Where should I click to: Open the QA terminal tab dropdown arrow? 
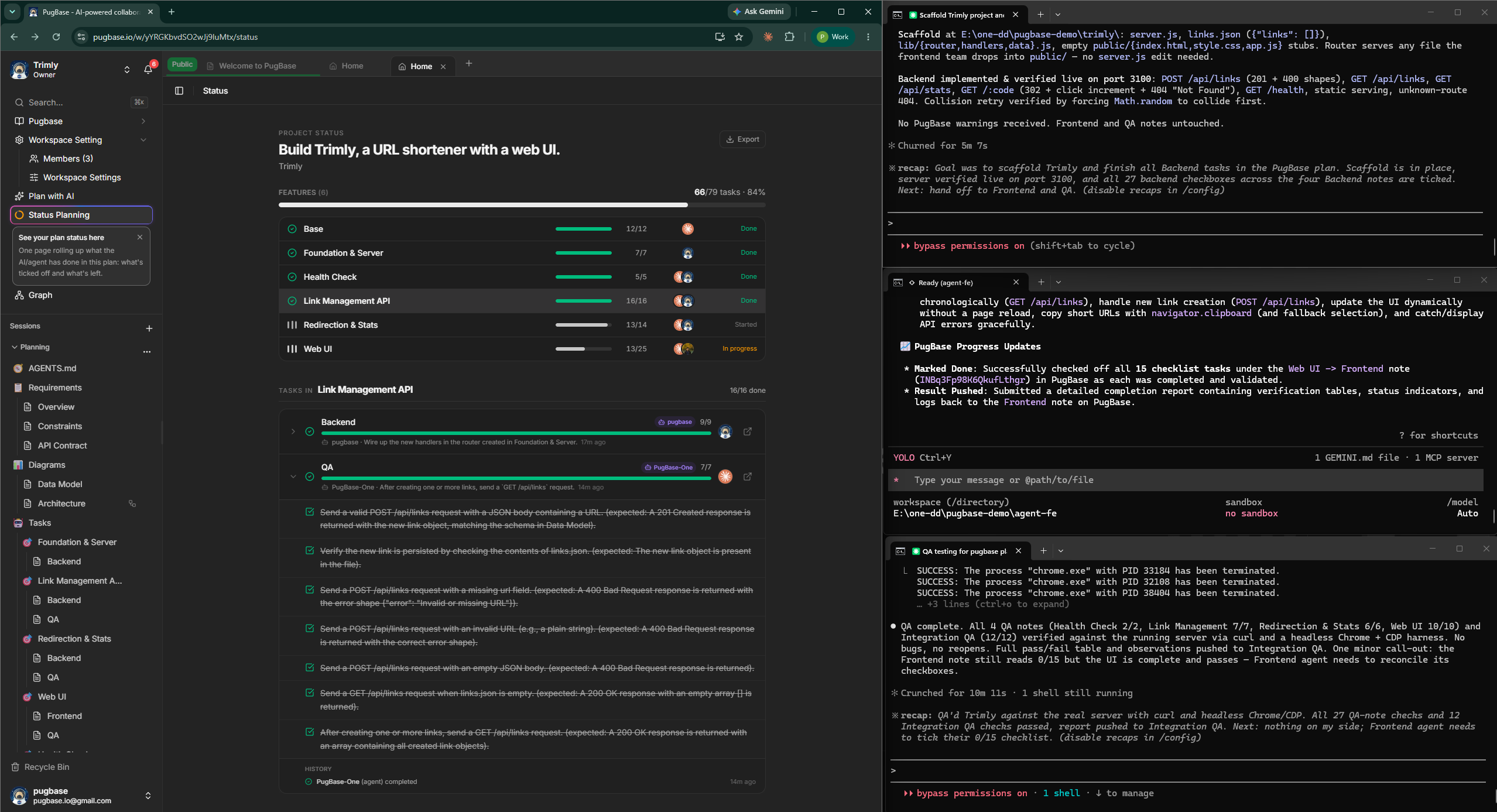(1061, 551)
